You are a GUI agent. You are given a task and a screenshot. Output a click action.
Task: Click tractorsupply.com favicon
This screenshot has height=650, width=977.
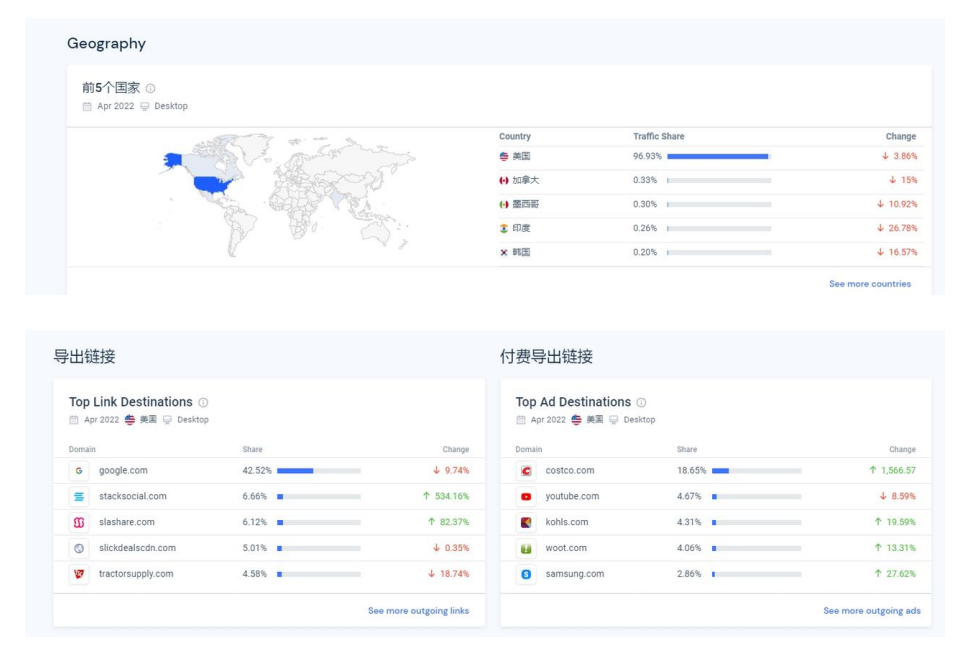coord(79,574)
